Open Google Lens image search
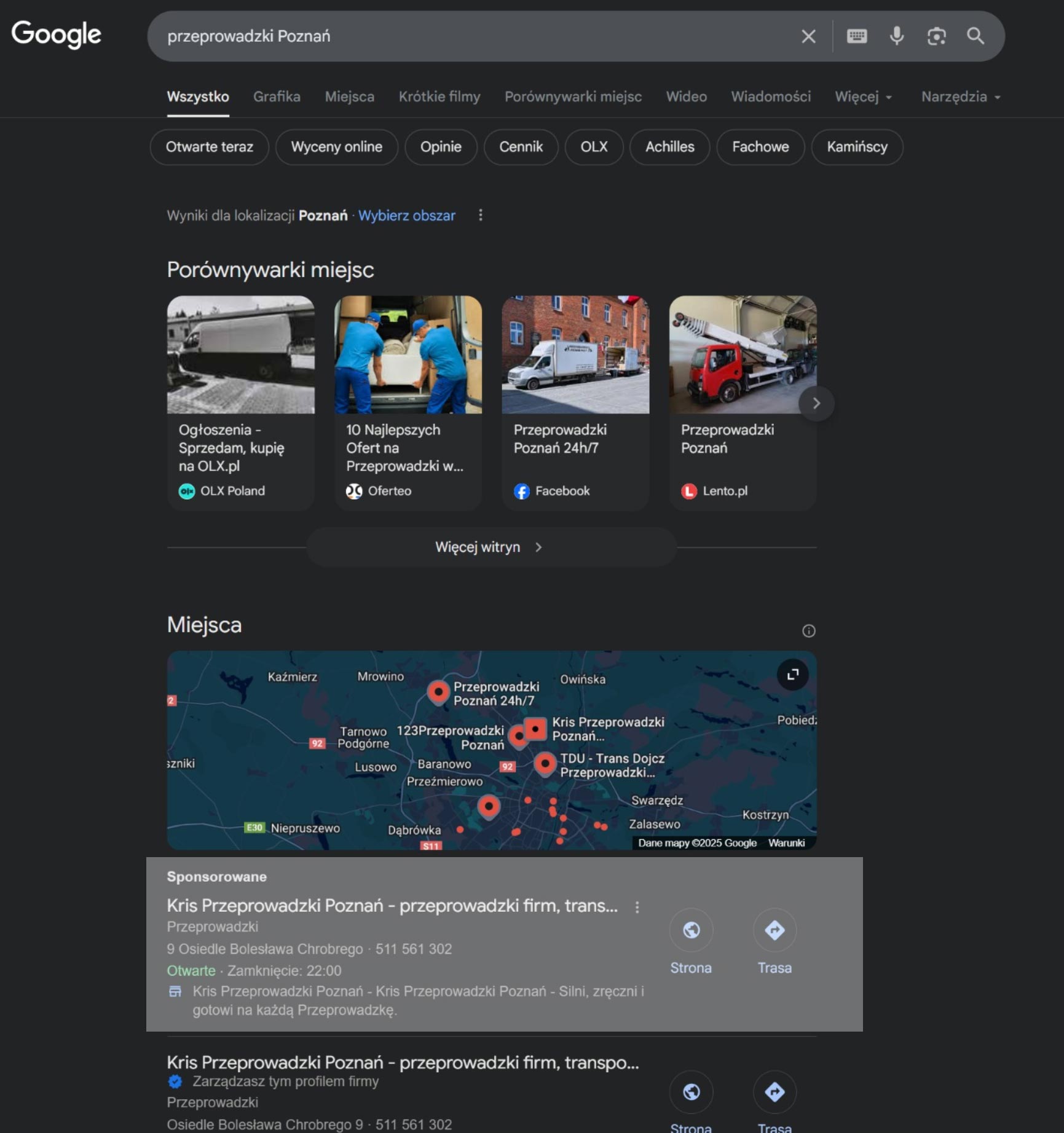 936,36
